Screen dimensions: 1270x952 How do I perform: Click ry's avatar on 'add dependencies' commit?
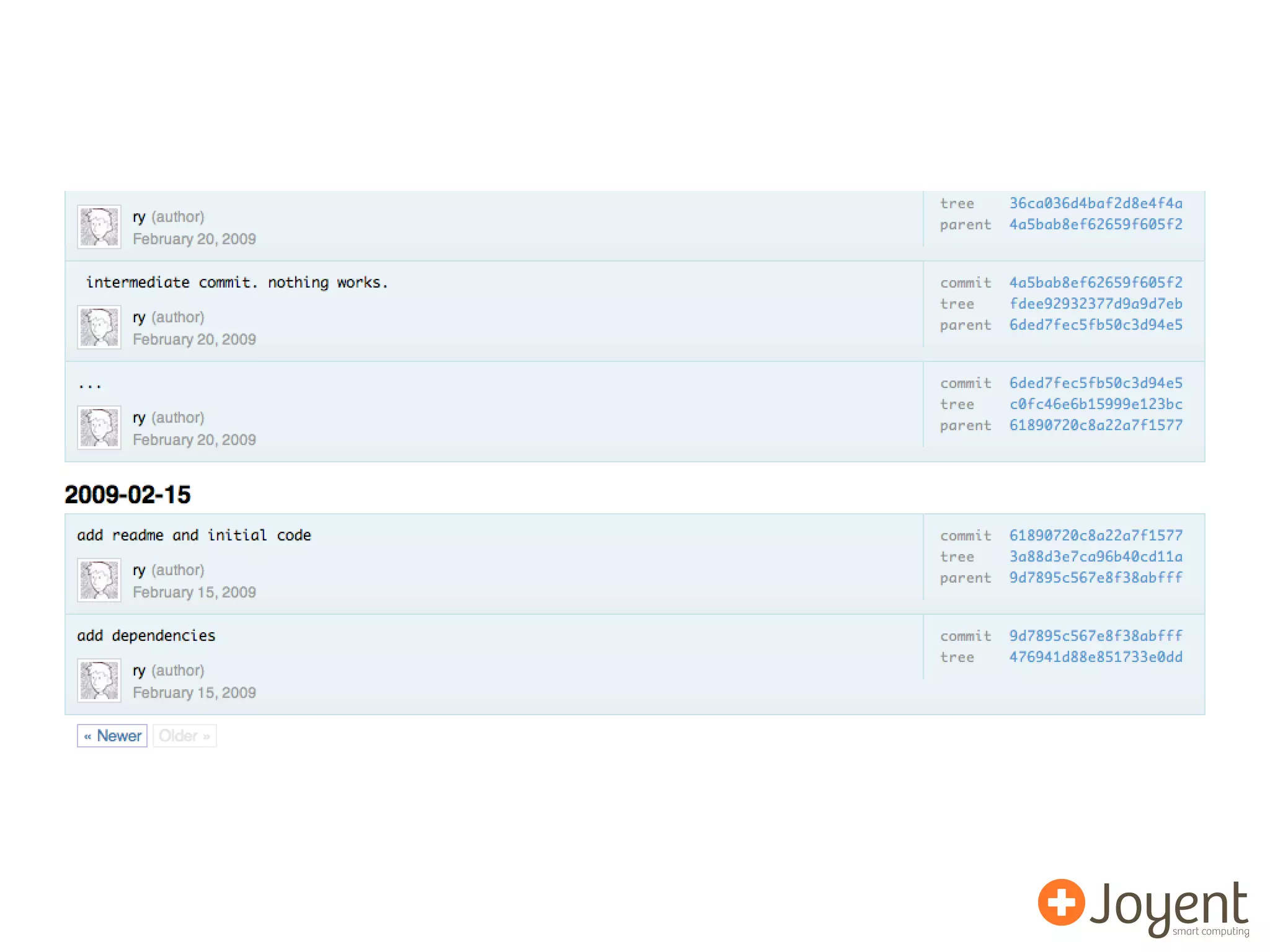99,680
